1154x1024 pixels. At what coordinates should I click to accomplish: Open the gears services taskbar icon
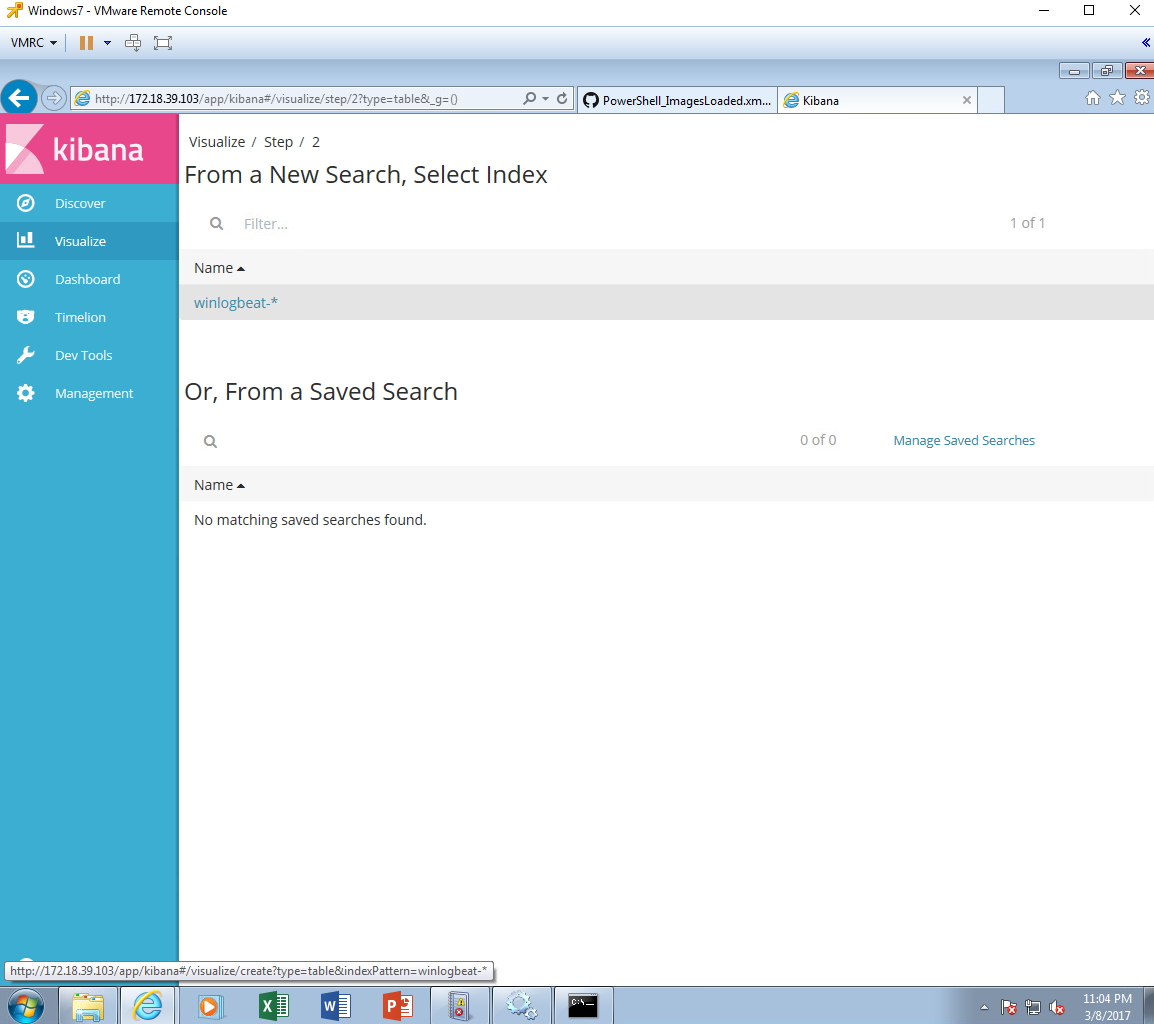coord(521,1006)
